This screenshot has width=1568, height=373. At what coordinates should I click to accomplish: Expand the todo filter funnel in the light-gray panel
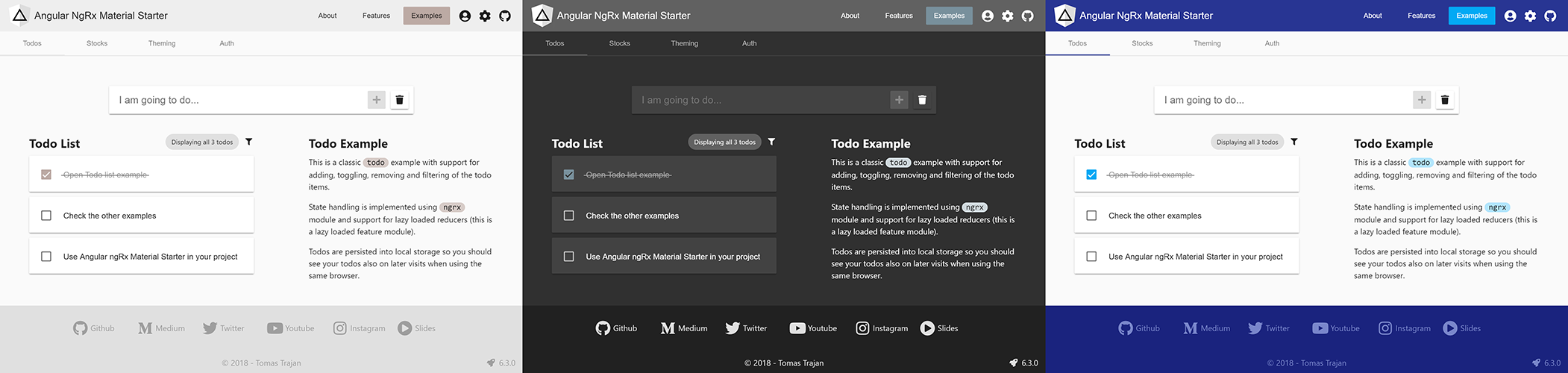[x=249, y=142]
